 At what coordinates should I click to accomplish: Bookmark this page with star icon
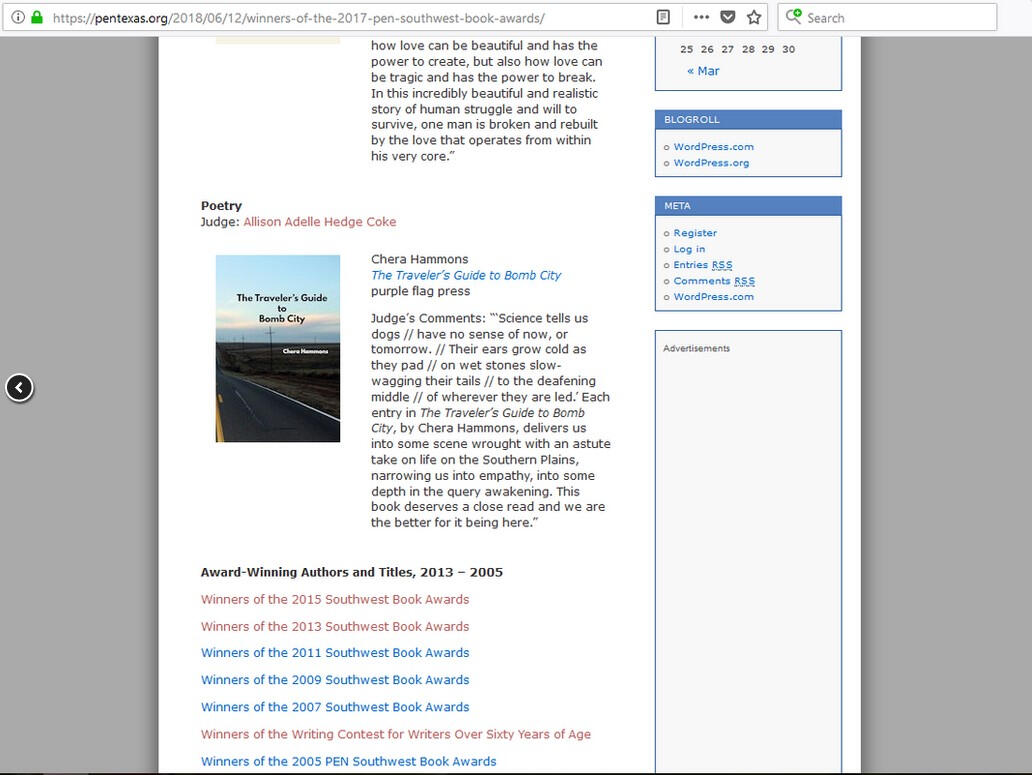[x=754, y=17]
